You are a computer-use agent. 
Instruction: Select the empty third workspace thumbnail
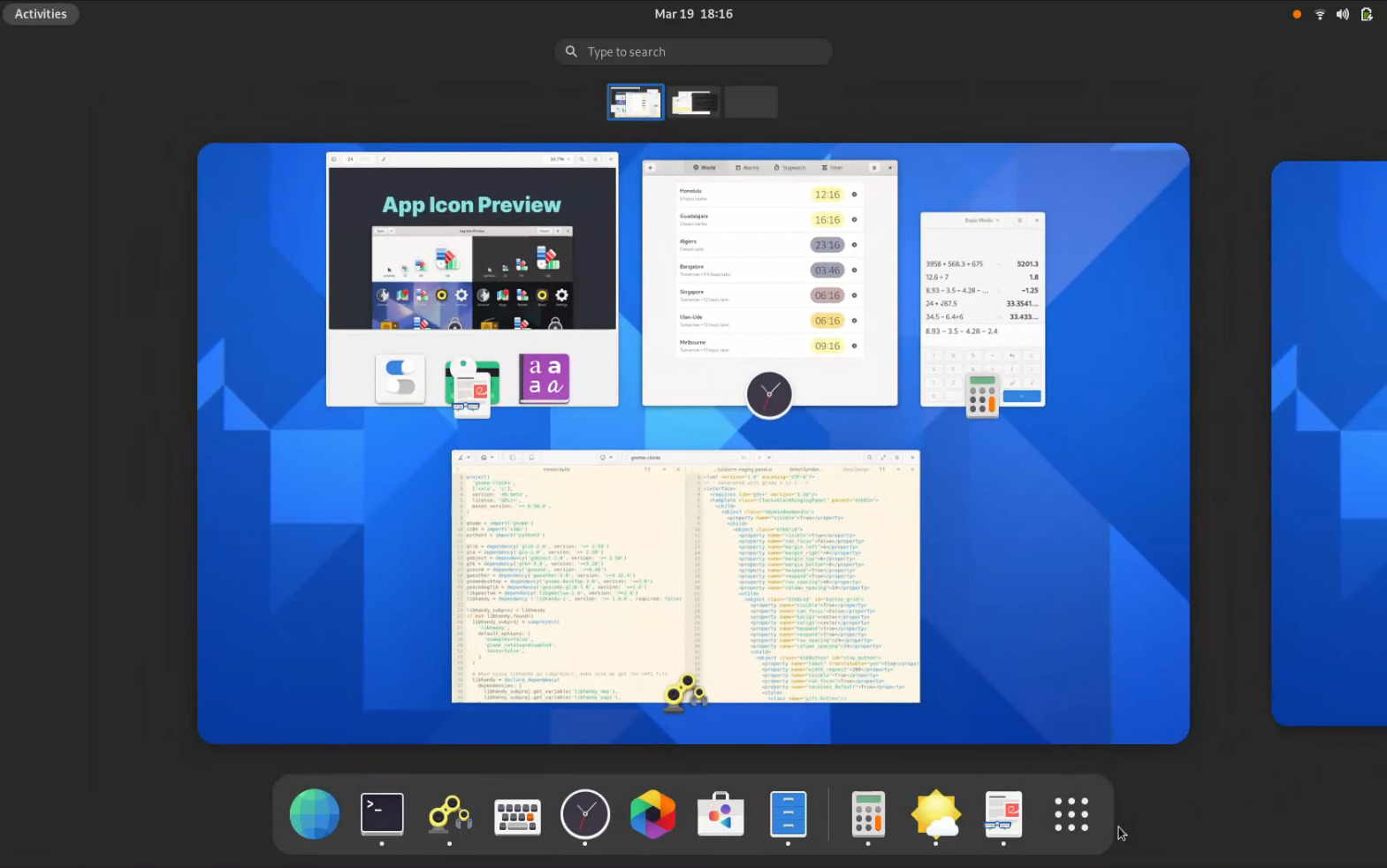click(x=751, y=103)
